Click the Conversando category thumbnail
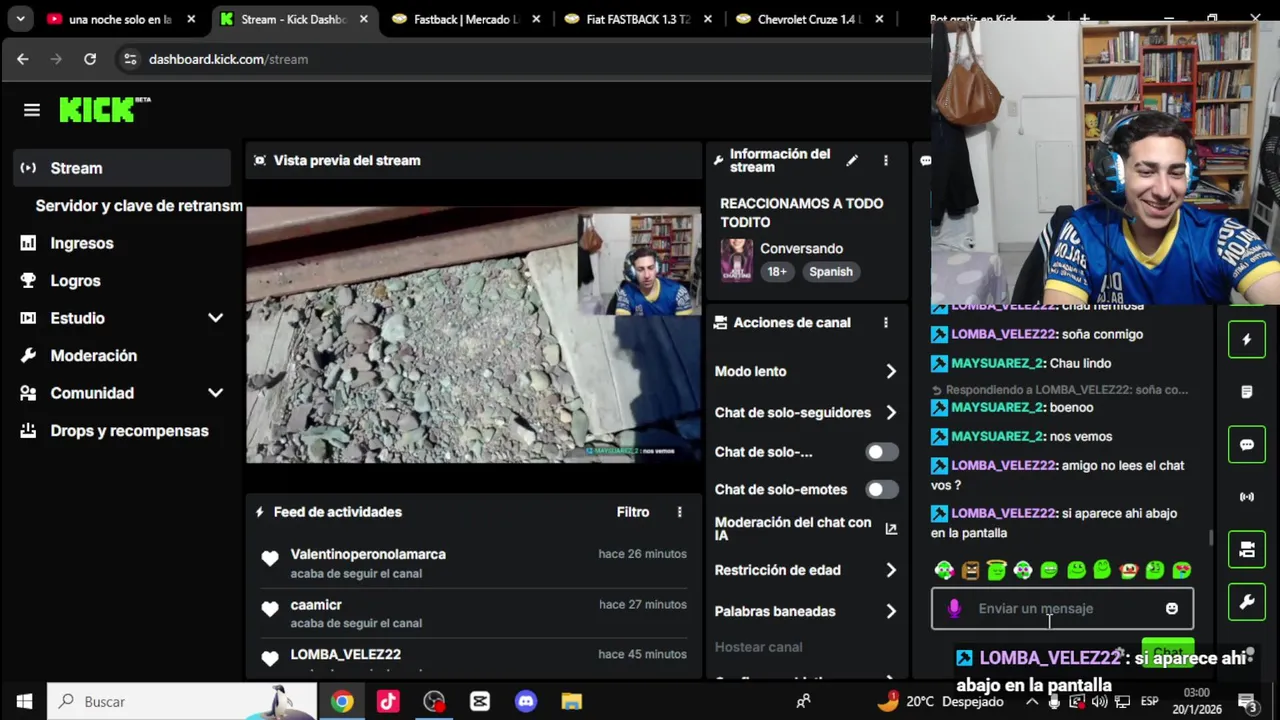 coord(737,260)
